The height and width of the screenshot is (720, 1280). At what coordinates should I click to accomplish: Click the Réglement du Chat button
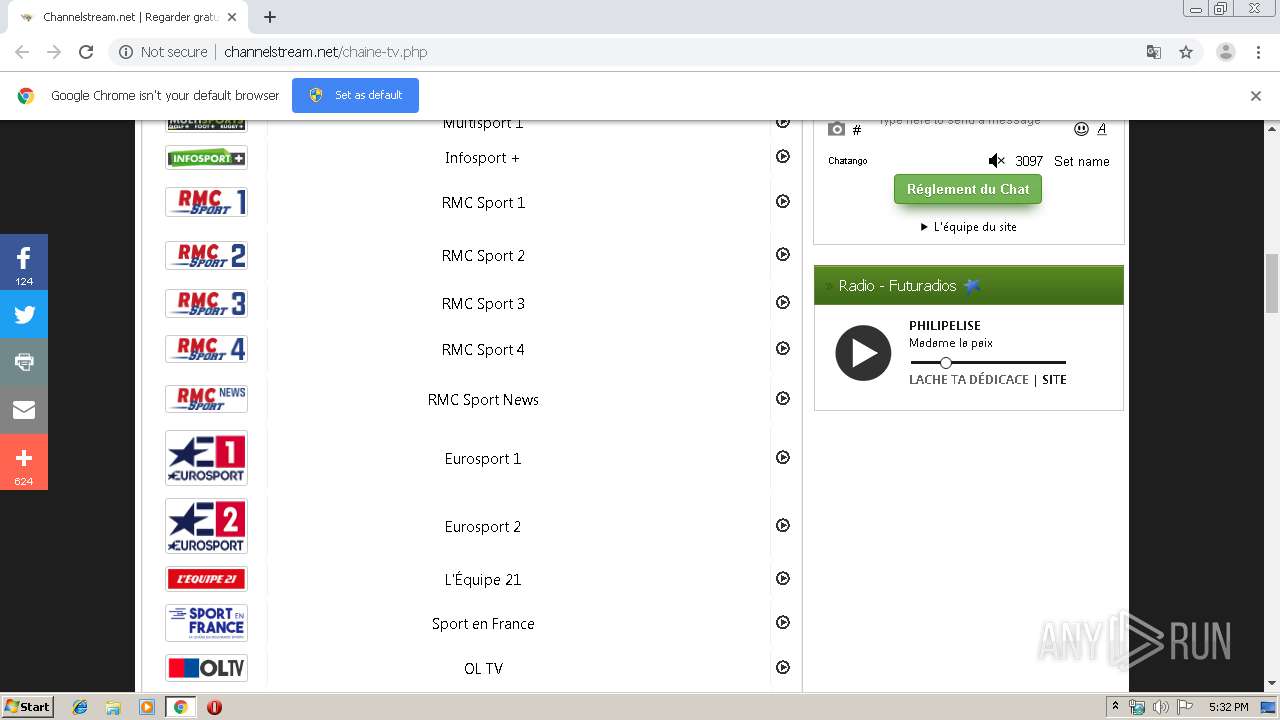tap(968, 189)
